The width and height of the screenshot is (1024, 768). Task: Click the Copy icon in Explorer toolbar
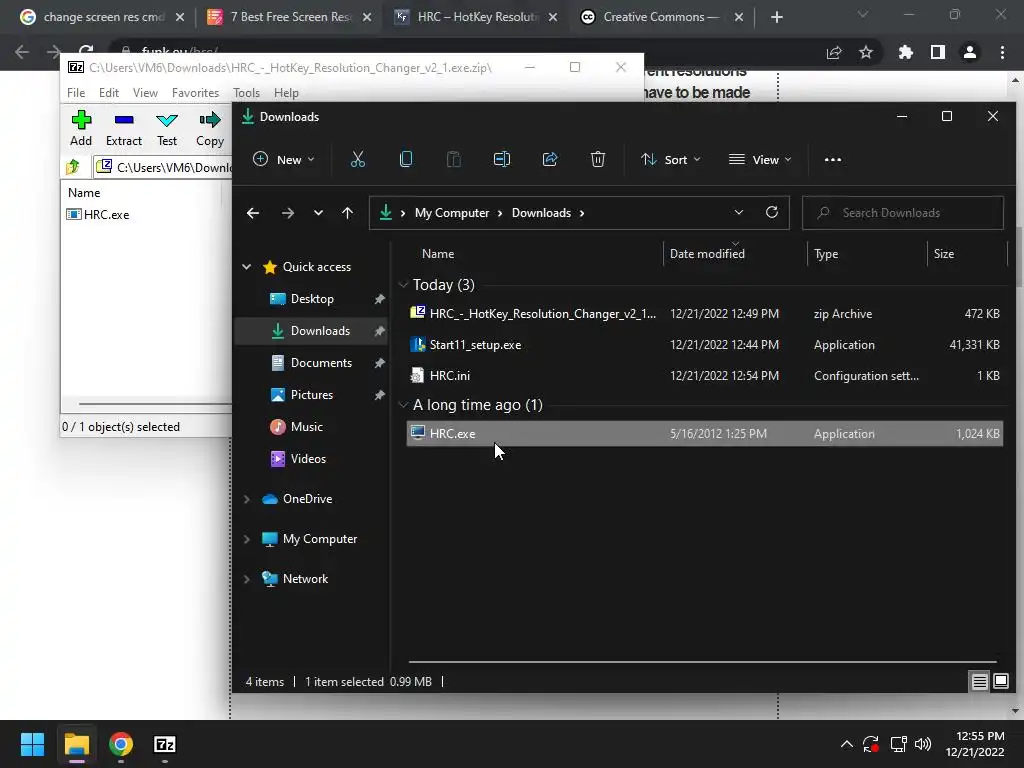tap(406, 159)
